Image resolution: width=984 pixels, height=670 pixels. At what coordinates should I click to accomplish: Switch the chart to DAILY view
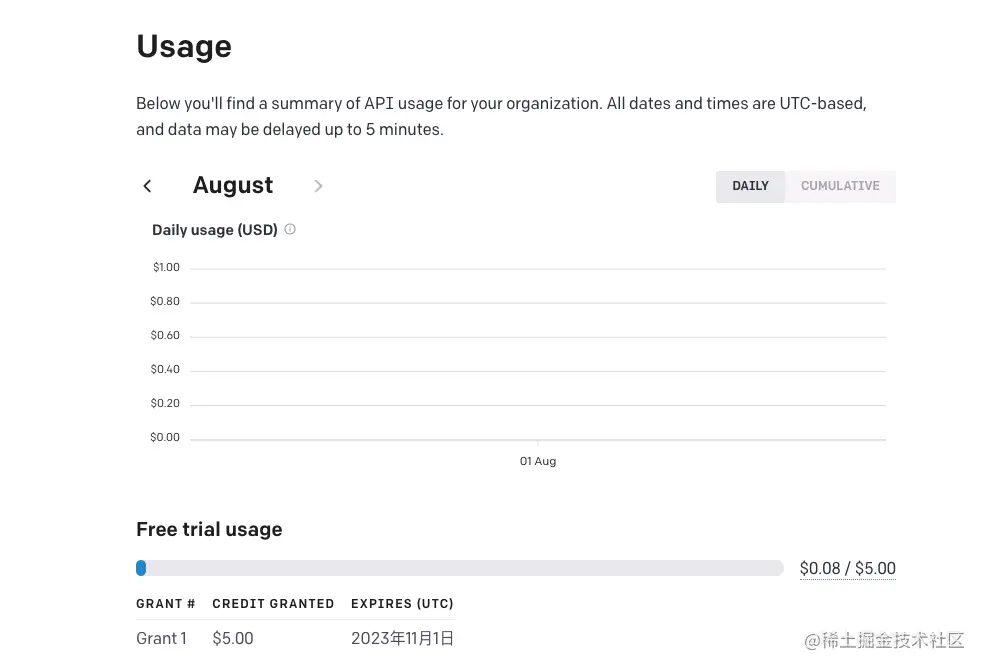750,186
